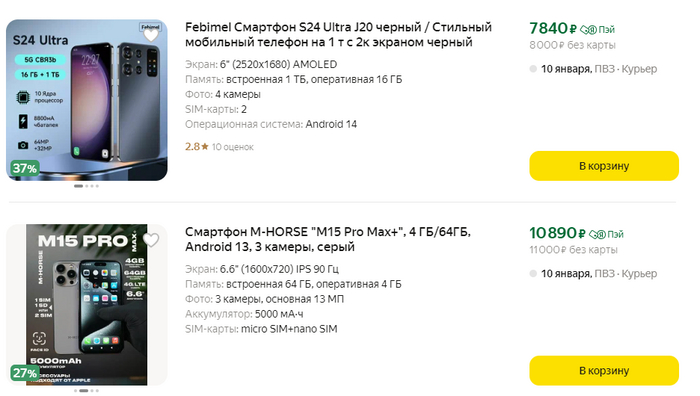Screen dimensions: 700x396
Task: Open the S24 Ultra product image
Action: tap(87, 100)
